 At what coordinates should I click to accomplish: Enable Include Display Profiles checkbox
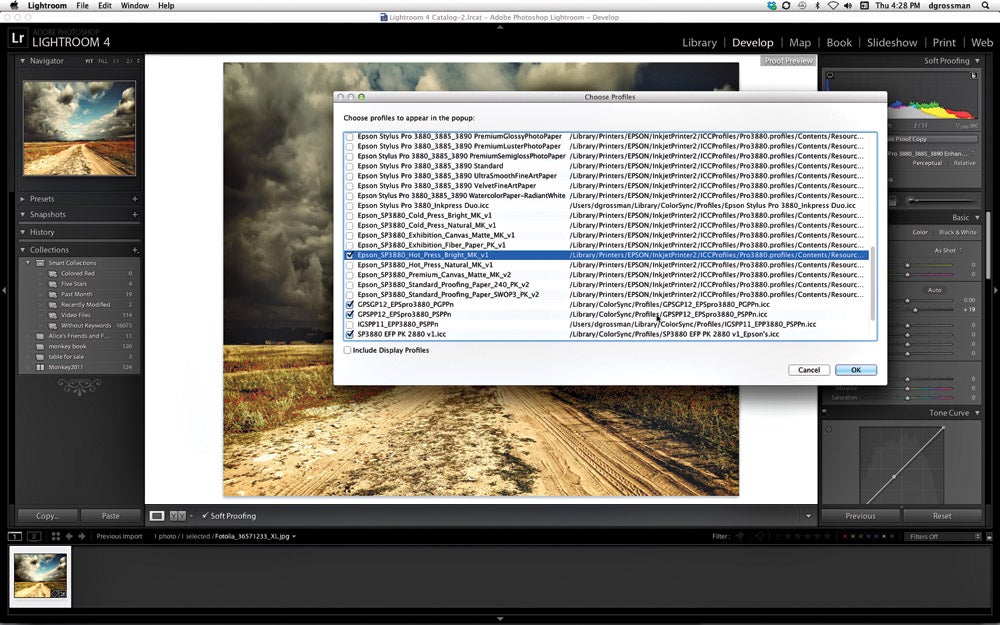click(x=348, y=350)
